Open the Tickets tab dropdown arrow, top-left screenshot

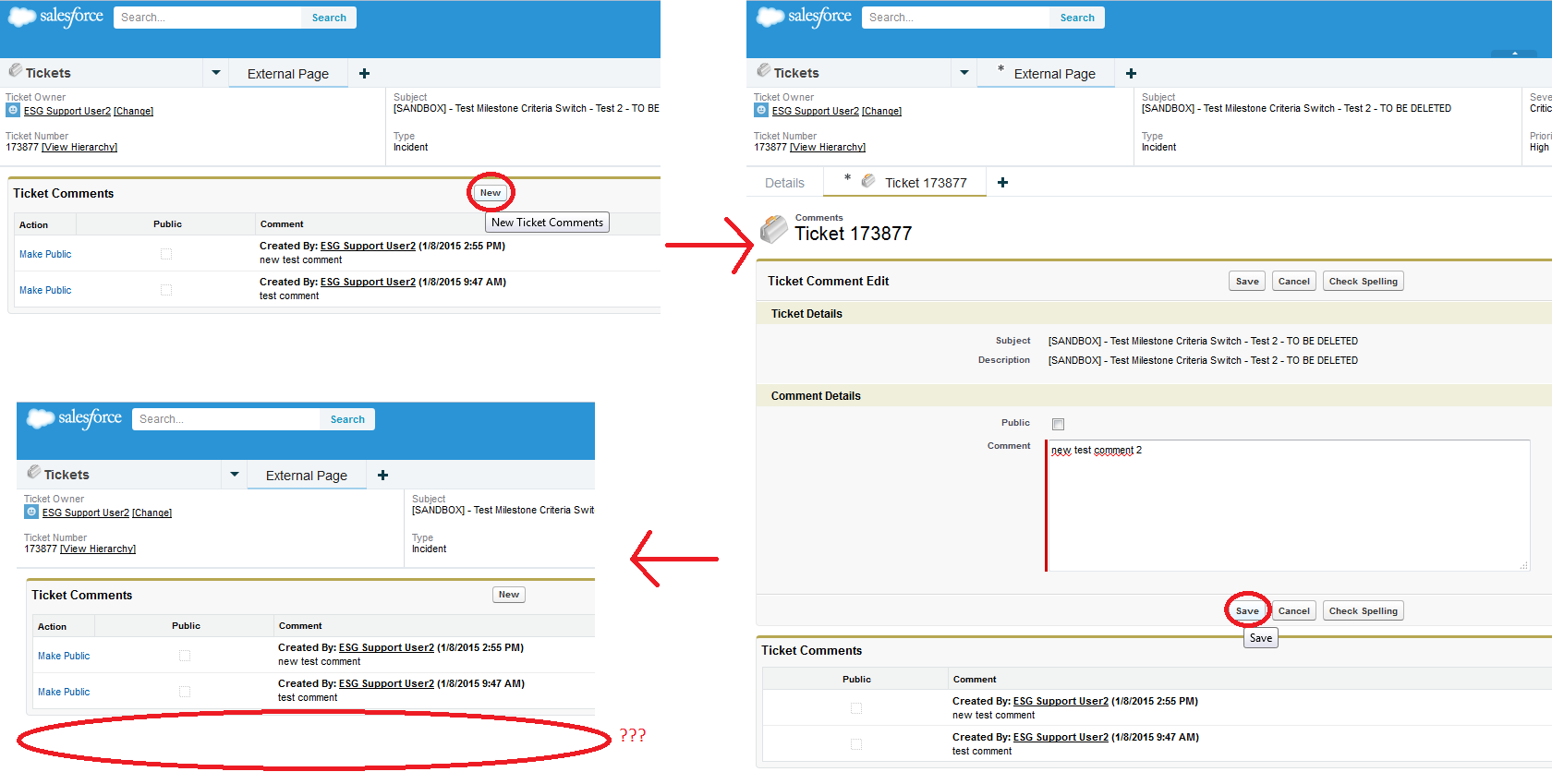click(x=216, y=72)
